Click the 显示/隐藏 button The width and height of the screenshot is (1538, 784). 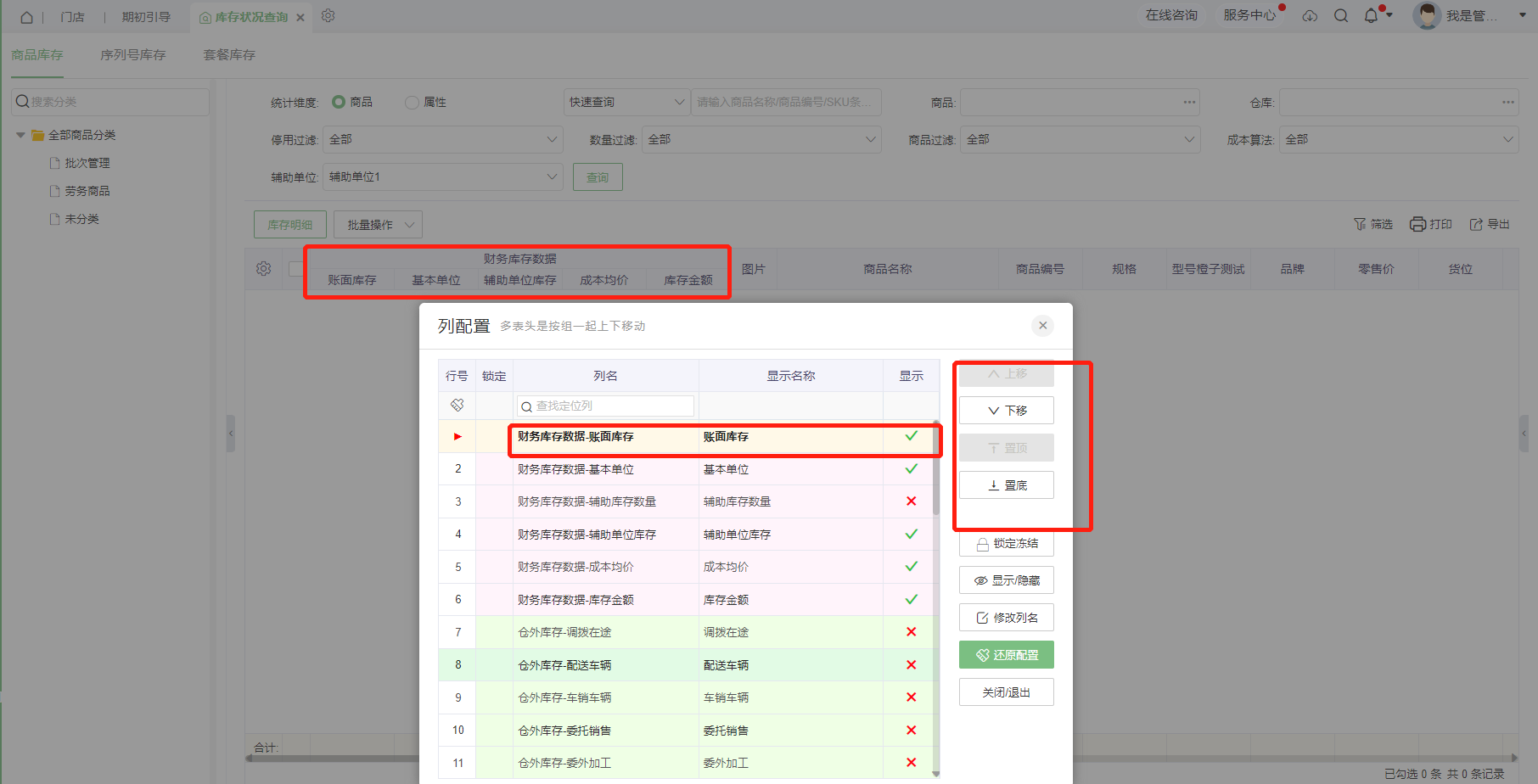pyautogui.click(x=1007, y=580)
